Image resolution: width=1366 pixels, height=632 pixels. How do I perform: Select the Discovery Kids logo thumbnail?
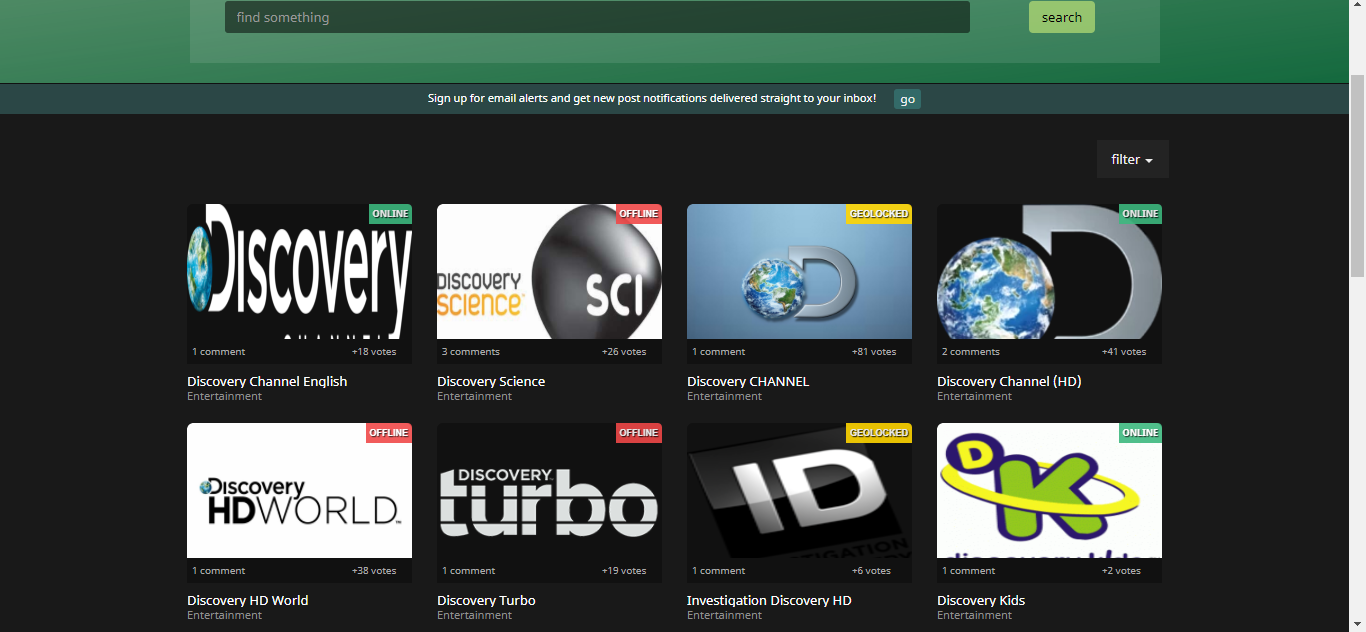click(x=1049, y=491)
